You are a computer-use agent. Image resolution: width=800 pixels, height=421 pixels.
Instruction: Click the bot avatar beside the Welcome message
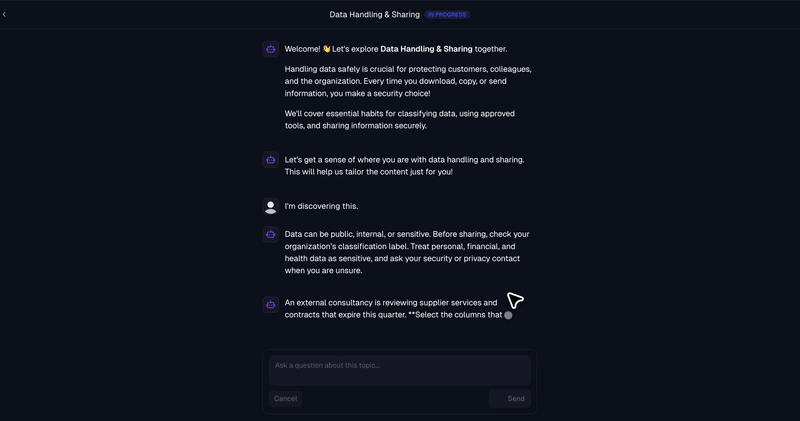[x=270, y=49]
